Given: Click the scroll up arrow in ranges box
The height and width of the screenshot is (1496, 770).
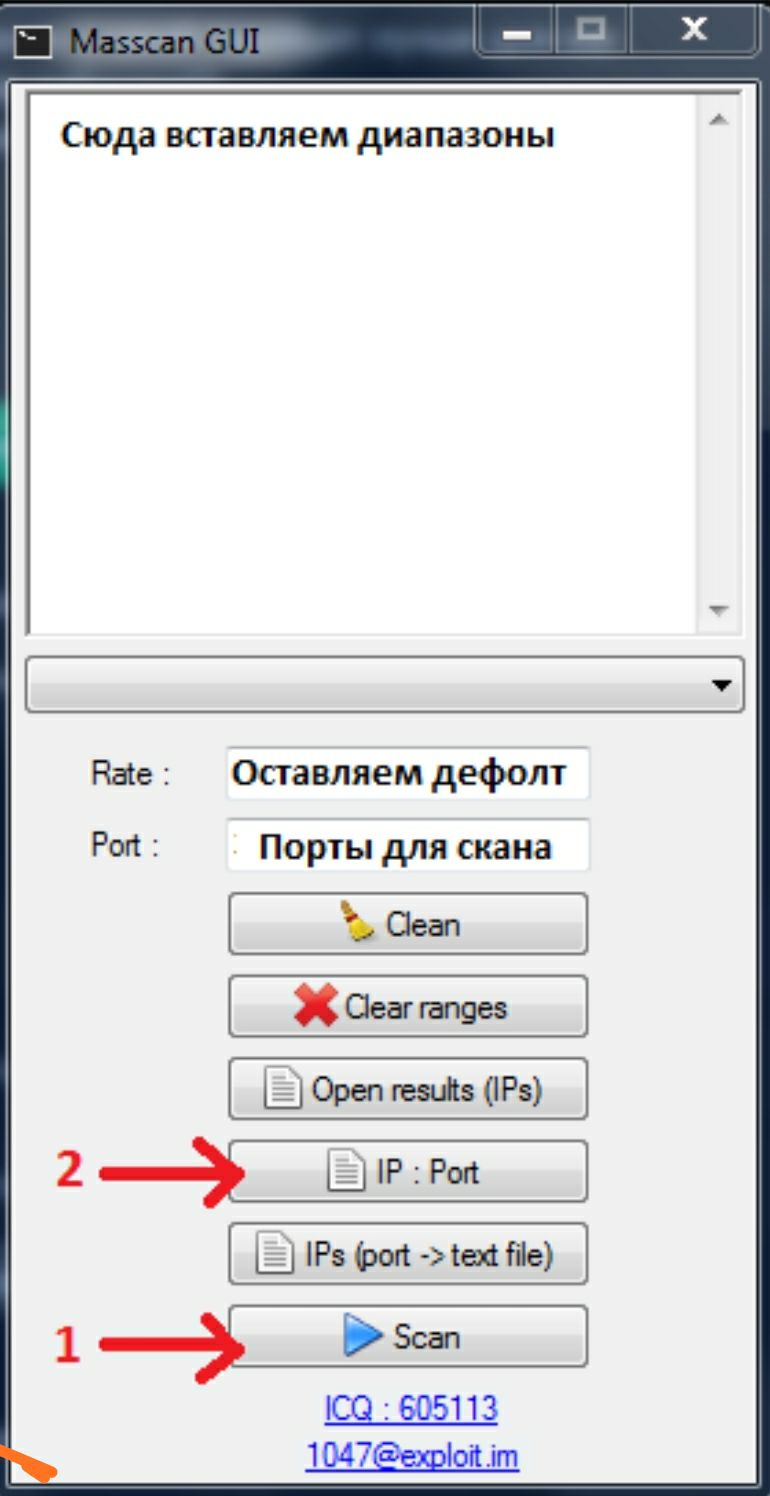Looking at the screenshot, I should pos(718,119).
